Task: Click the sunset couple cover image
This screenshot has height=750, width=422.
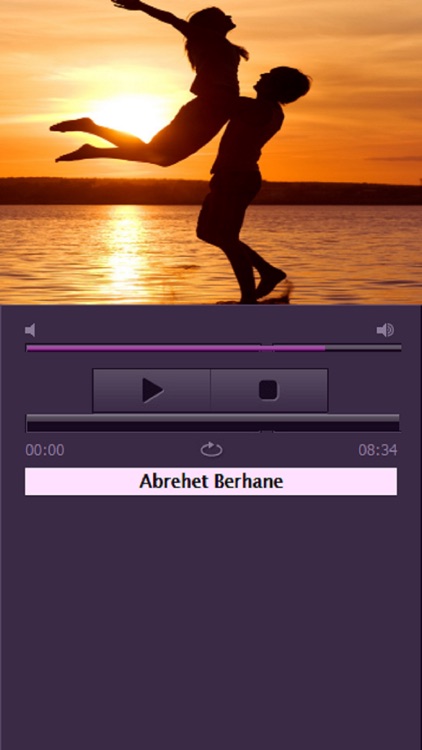Action: click(x=211, y=152)
